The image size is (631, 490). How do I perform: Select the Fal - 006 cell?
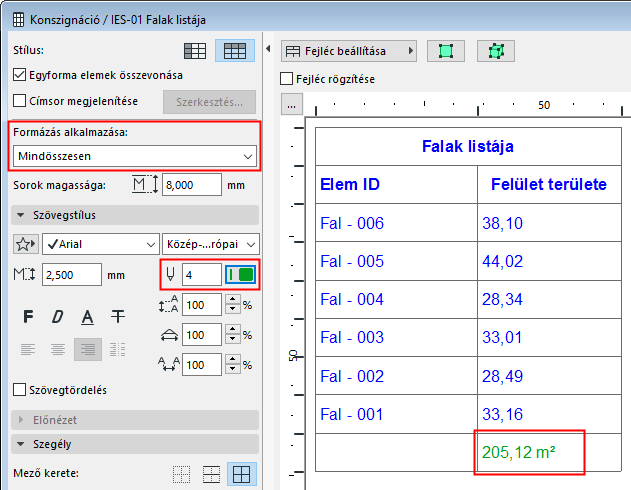tap(396, 223)
